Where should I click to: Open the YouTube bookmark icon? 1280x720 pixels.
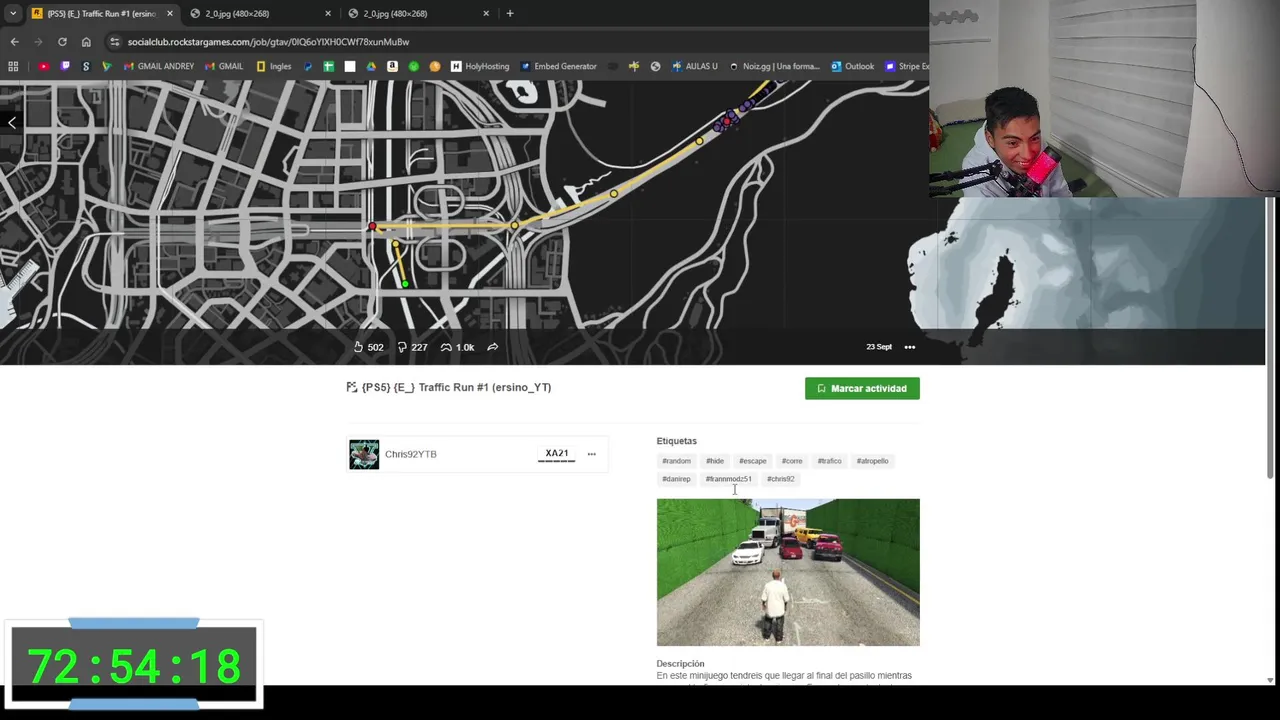[44, 66]
